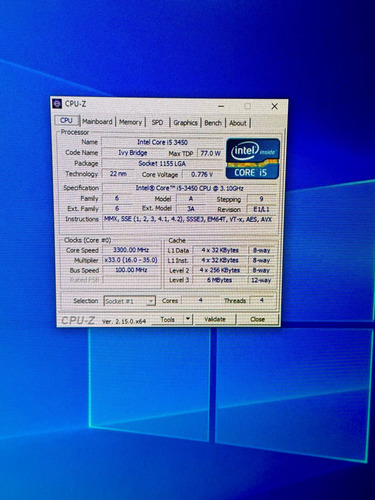Click the Core Speed value '3300.00 MHz'
This screenshot has height=500, width=375.
[131, 250]
